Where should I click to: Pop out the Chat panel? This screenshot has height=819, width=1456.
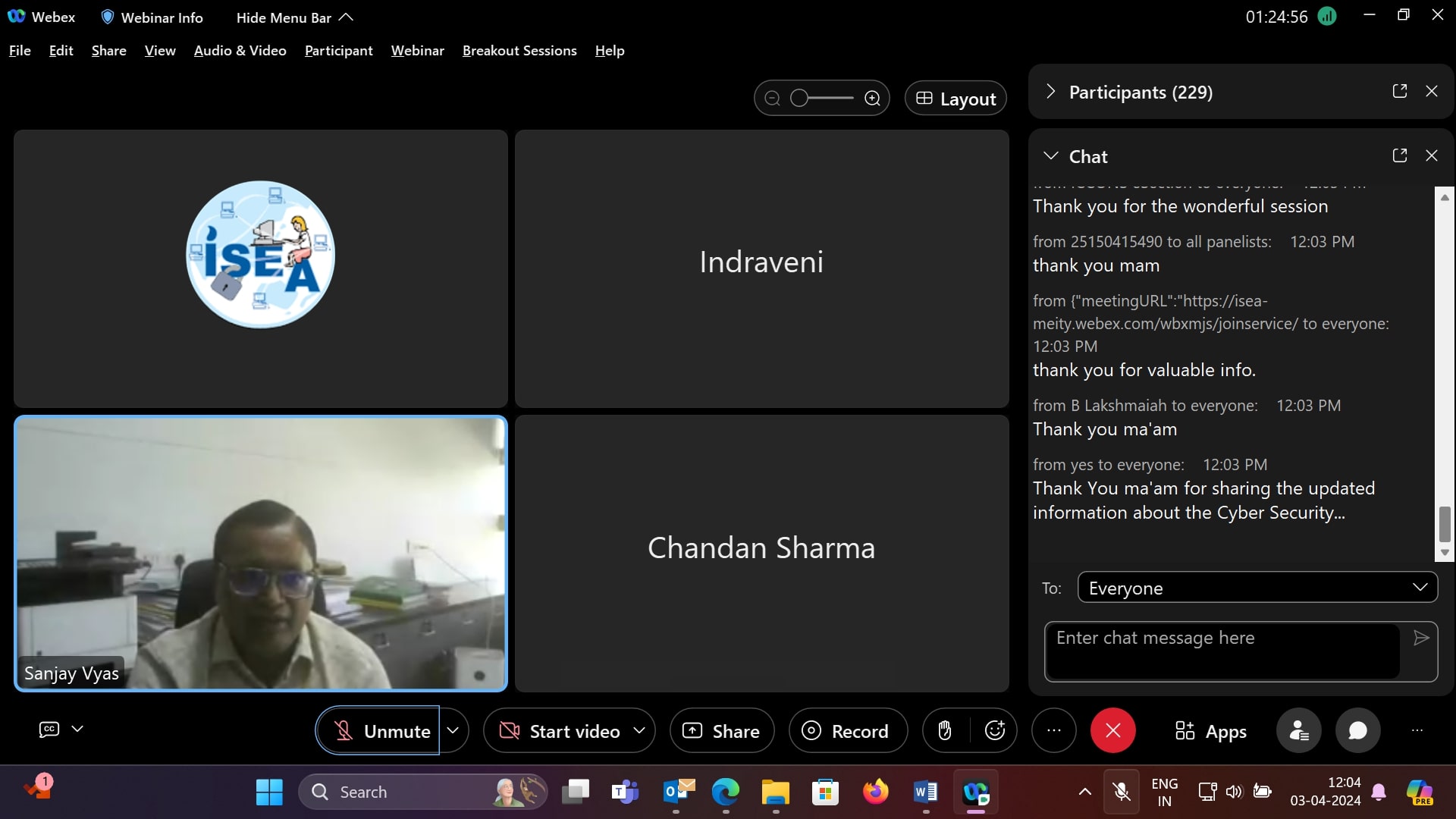click(1400, 155)
